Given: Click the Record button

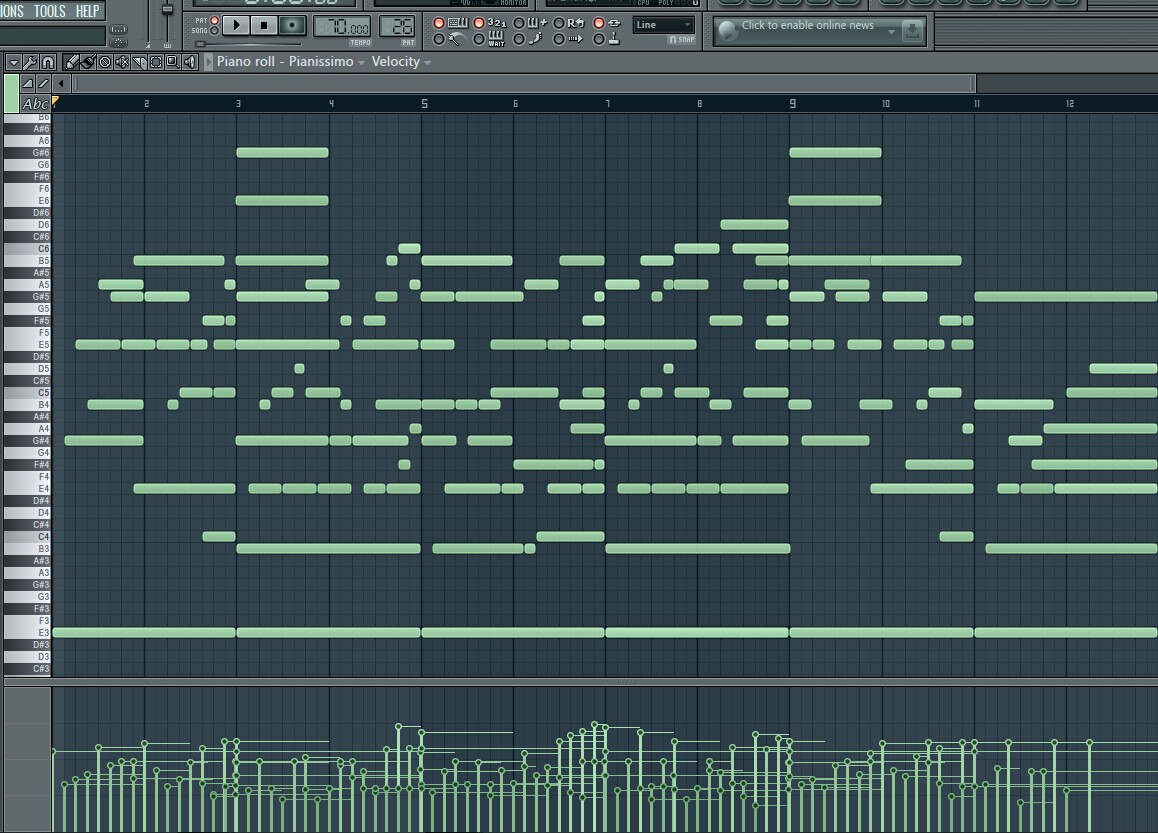Looking at the screenshot, I should click(292, 26).
